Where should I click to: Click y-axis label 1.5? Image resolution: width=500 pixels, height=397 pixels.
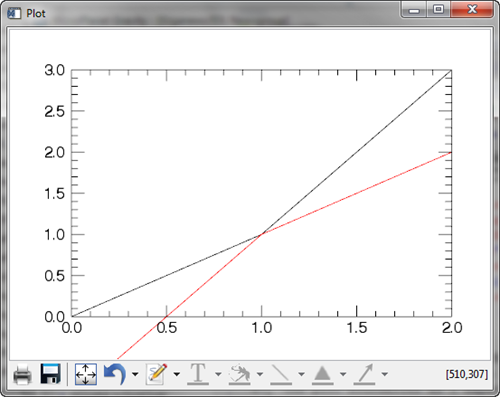[55, 194]
